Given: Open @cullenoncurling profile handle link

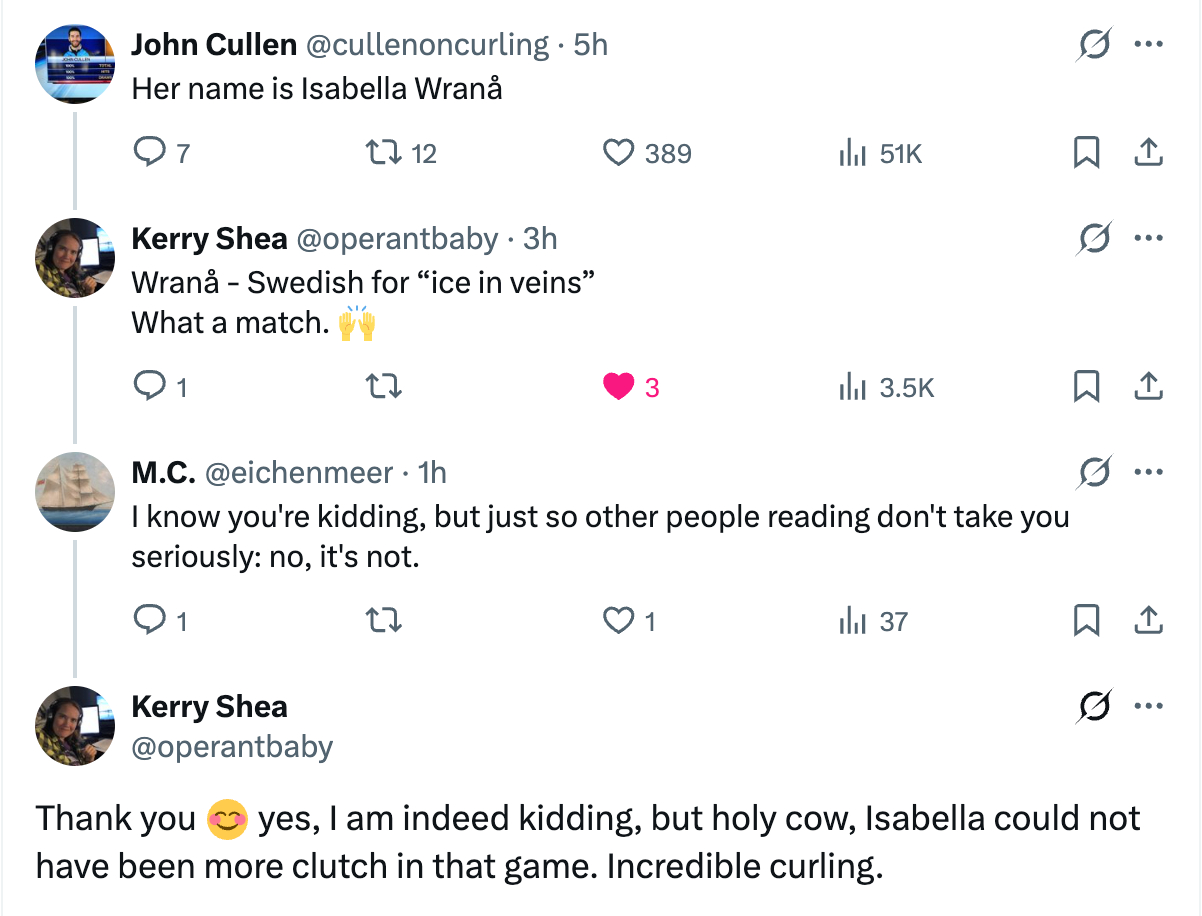Looking at the screenshot, I should [427, 45].
